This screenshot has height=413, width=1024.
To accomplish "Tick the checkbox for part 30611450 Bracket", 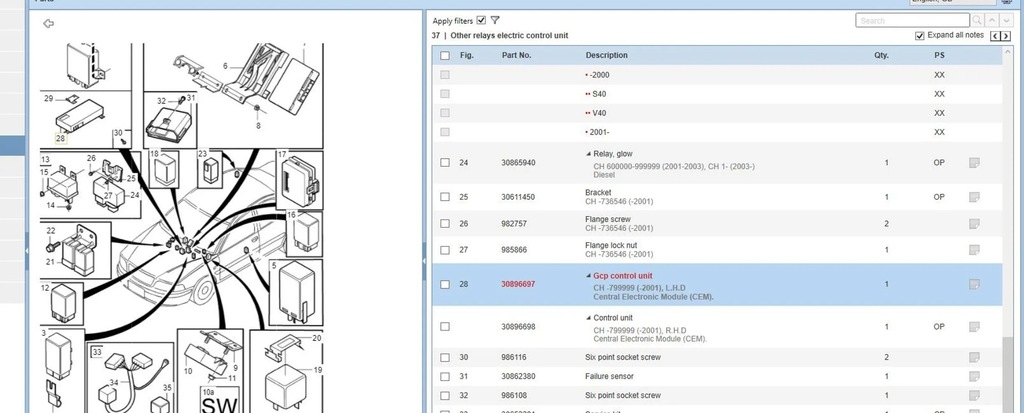I will pos(445,197).
